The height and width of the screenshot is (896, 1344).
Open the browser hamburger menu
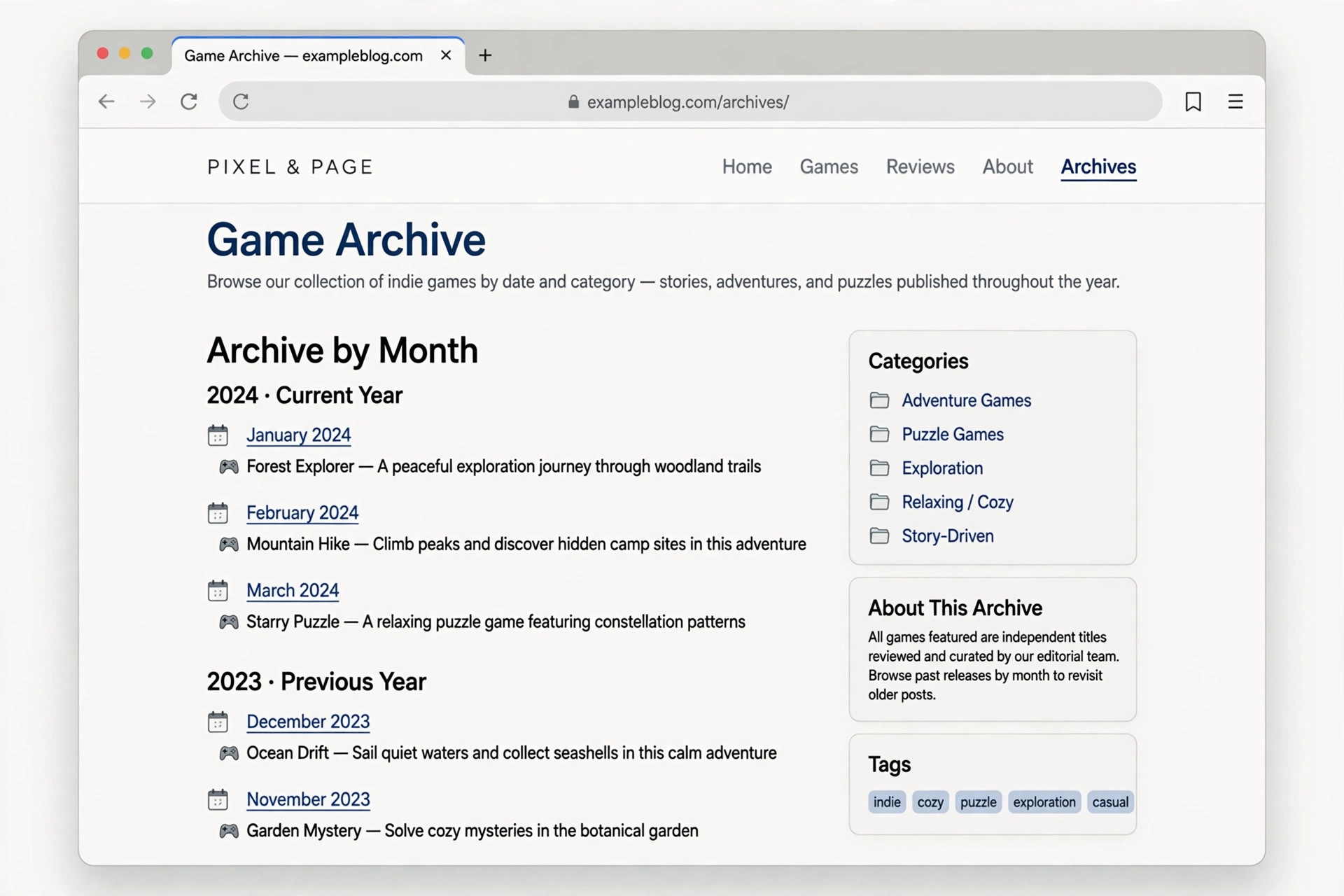1235,101
